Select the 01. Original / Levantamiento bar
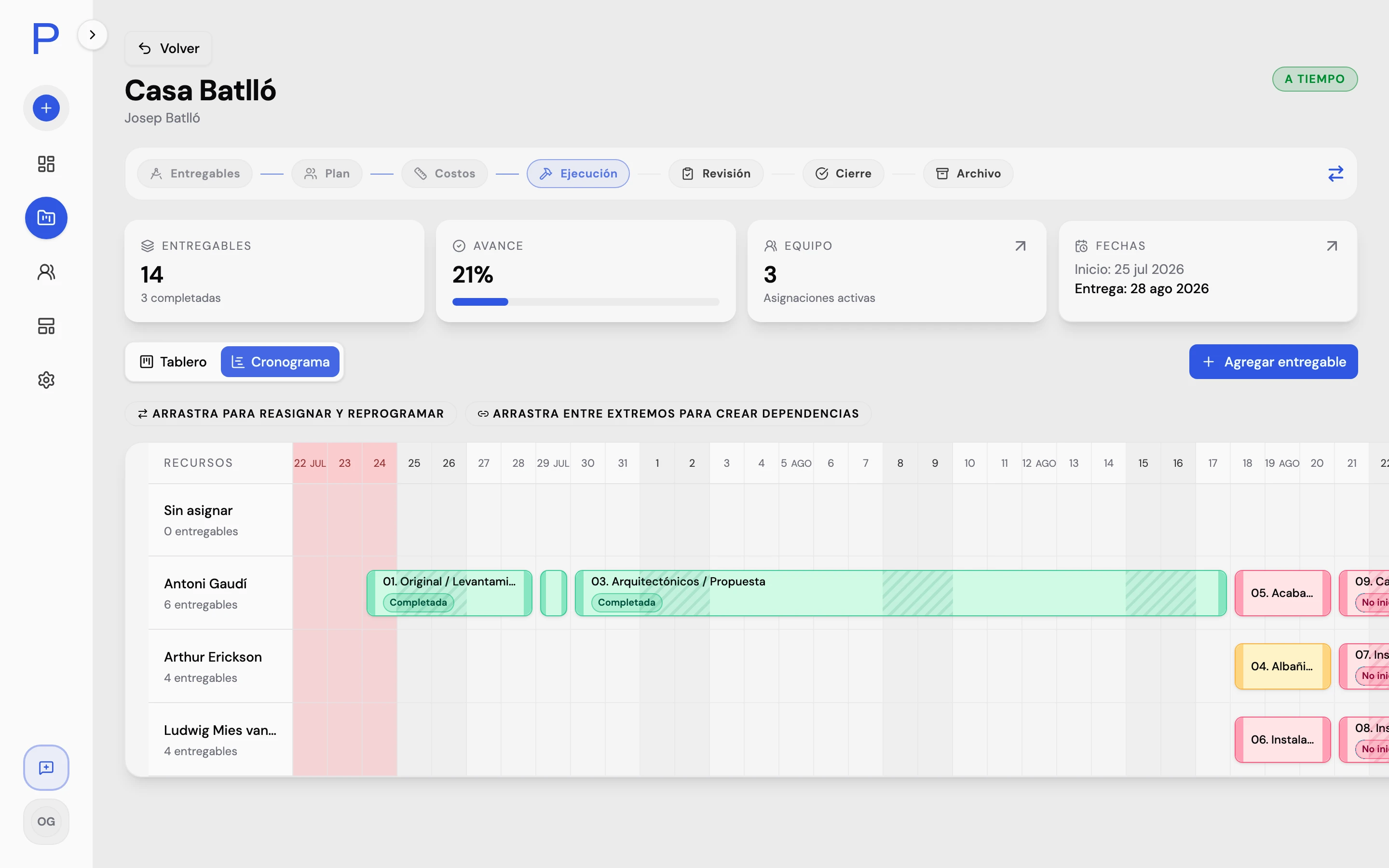Screen dimensions: 1389x868 449,593
